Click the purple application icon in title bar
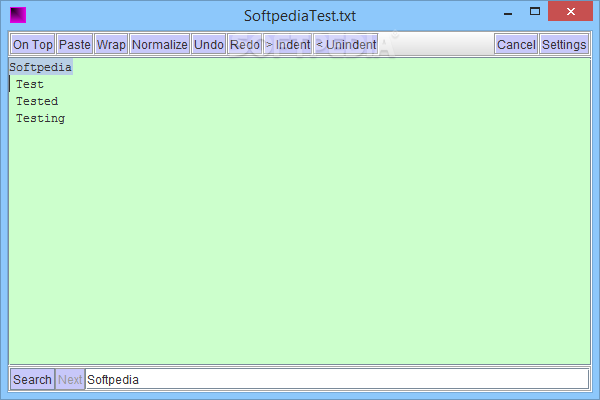 (18, 15)
